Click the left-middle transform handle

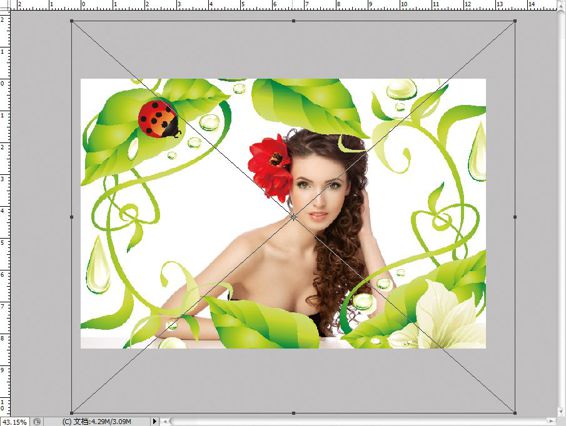click(71, 217)
